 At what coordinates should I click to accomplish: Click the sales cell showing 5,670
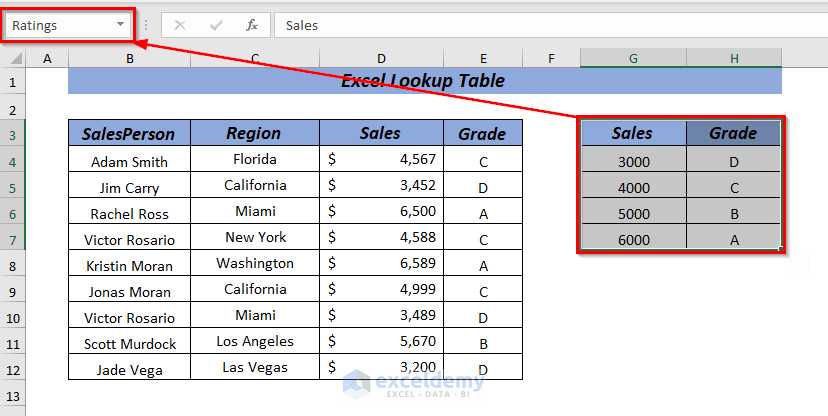382,343
